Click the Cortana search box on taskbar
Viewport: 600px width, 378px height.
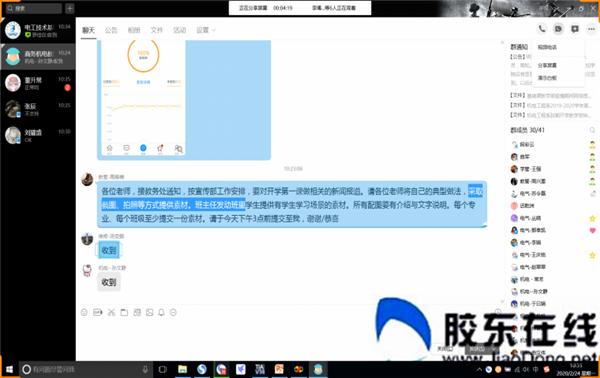pos(87,369)
